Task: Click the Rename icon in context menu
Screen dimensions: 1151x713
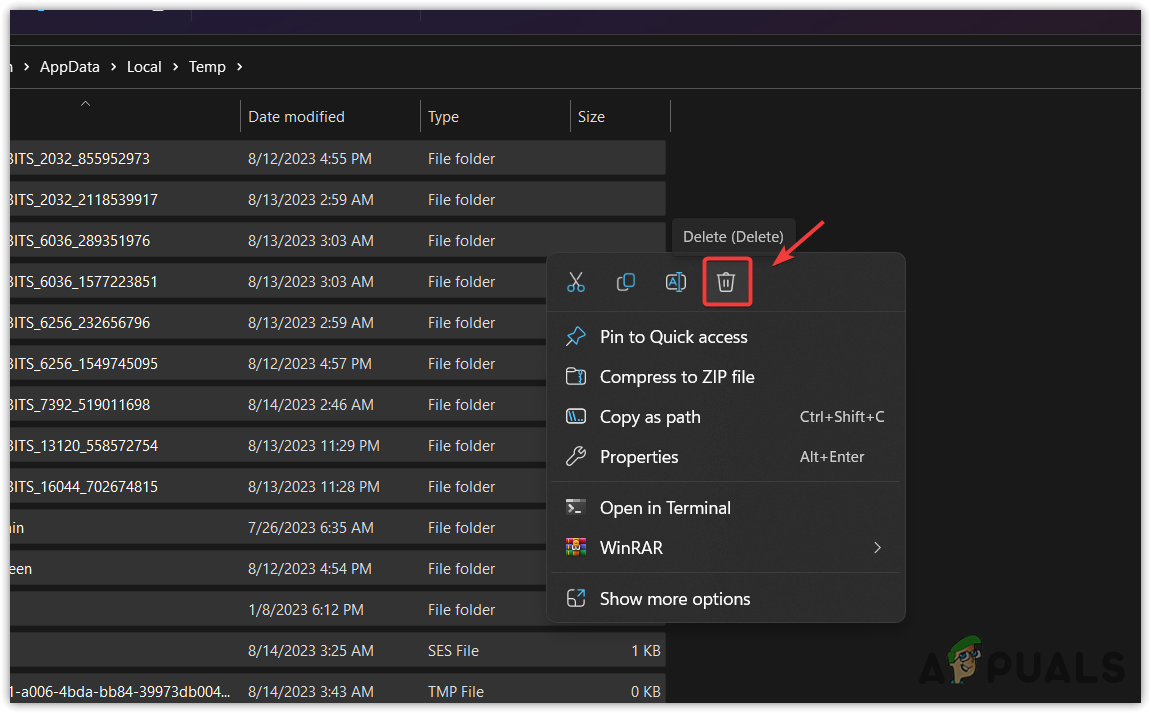Action: coord(675,282)
